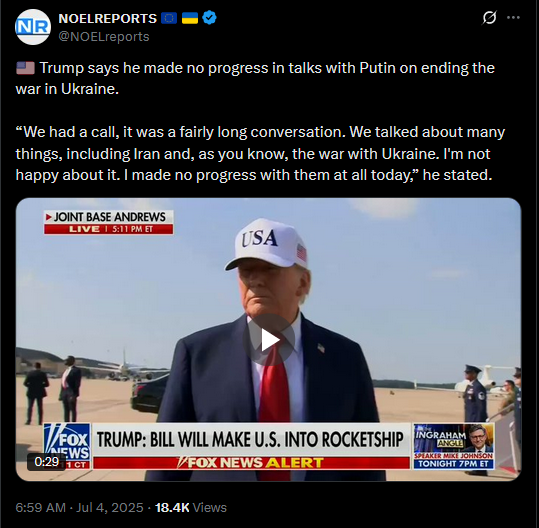Click the rocketship headline chyron in video
539x528 pixels.
point(251,440)
